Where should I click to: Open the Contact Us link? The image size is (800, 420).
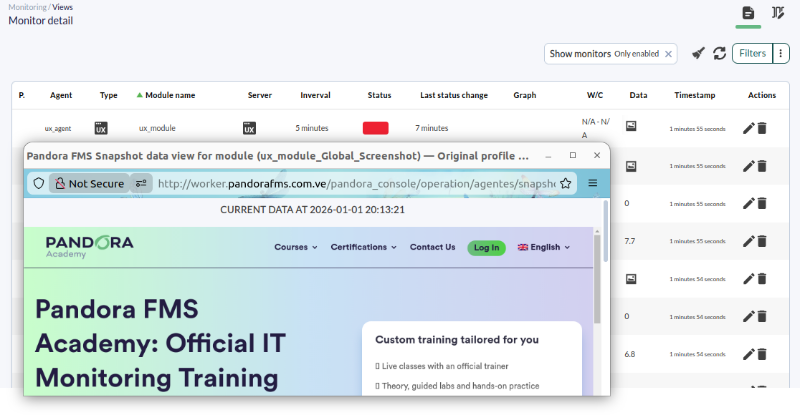click(433, 247)
